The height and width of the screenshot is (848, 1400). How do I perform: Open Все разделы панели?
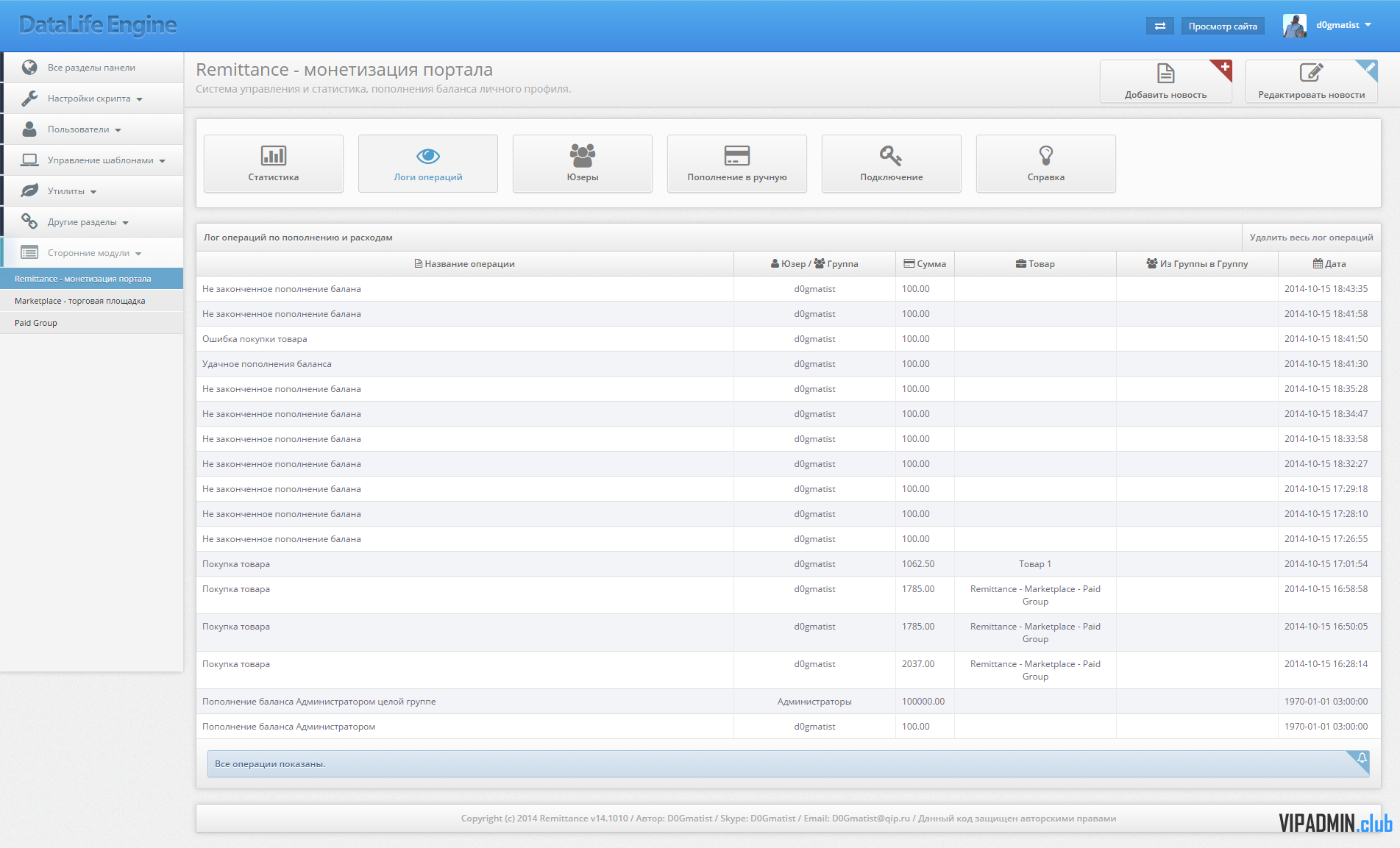(x=92, y=68)
